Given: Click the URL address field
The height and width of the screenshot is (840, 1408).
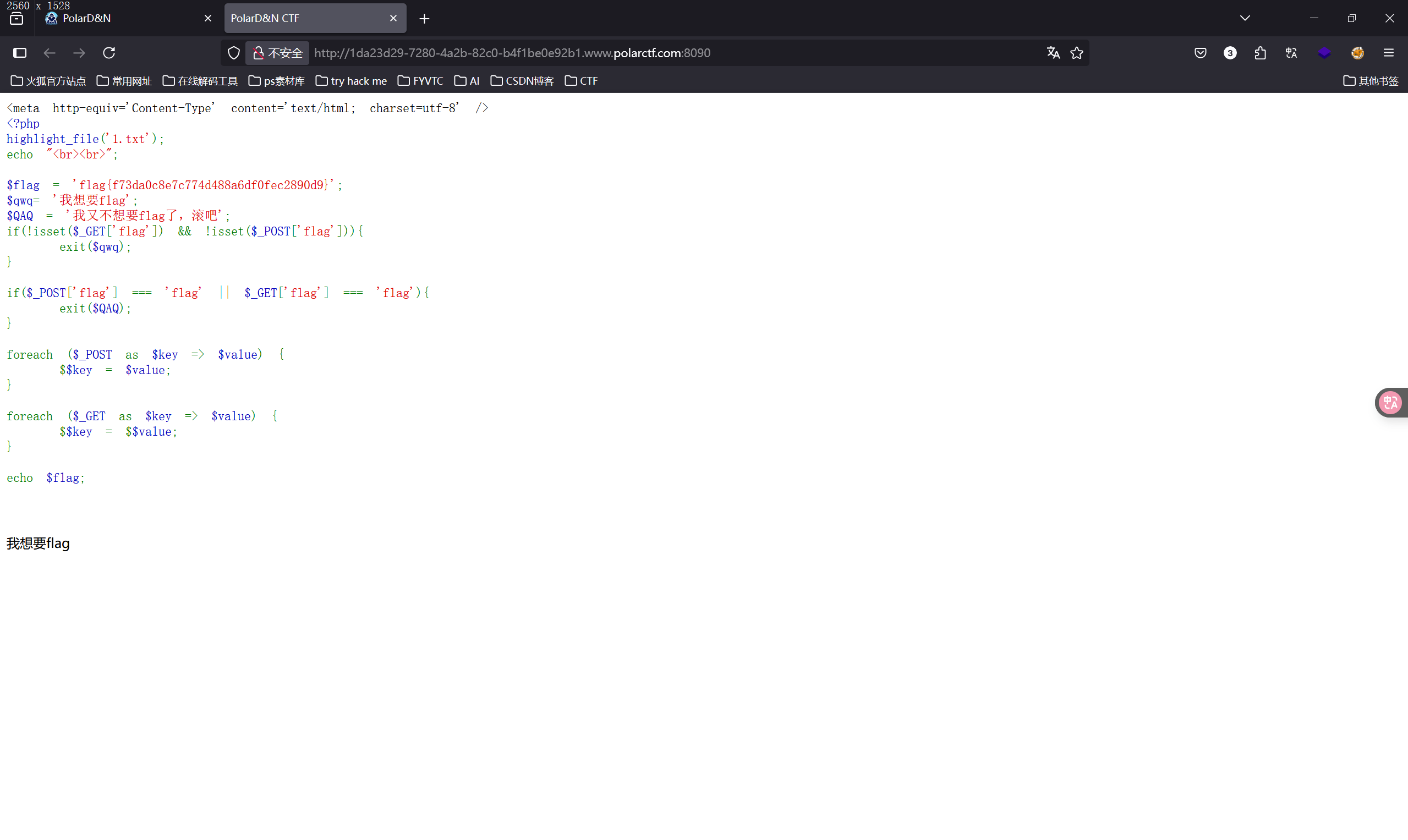Looking at the screenshot, I should click(x=623, y=53).
